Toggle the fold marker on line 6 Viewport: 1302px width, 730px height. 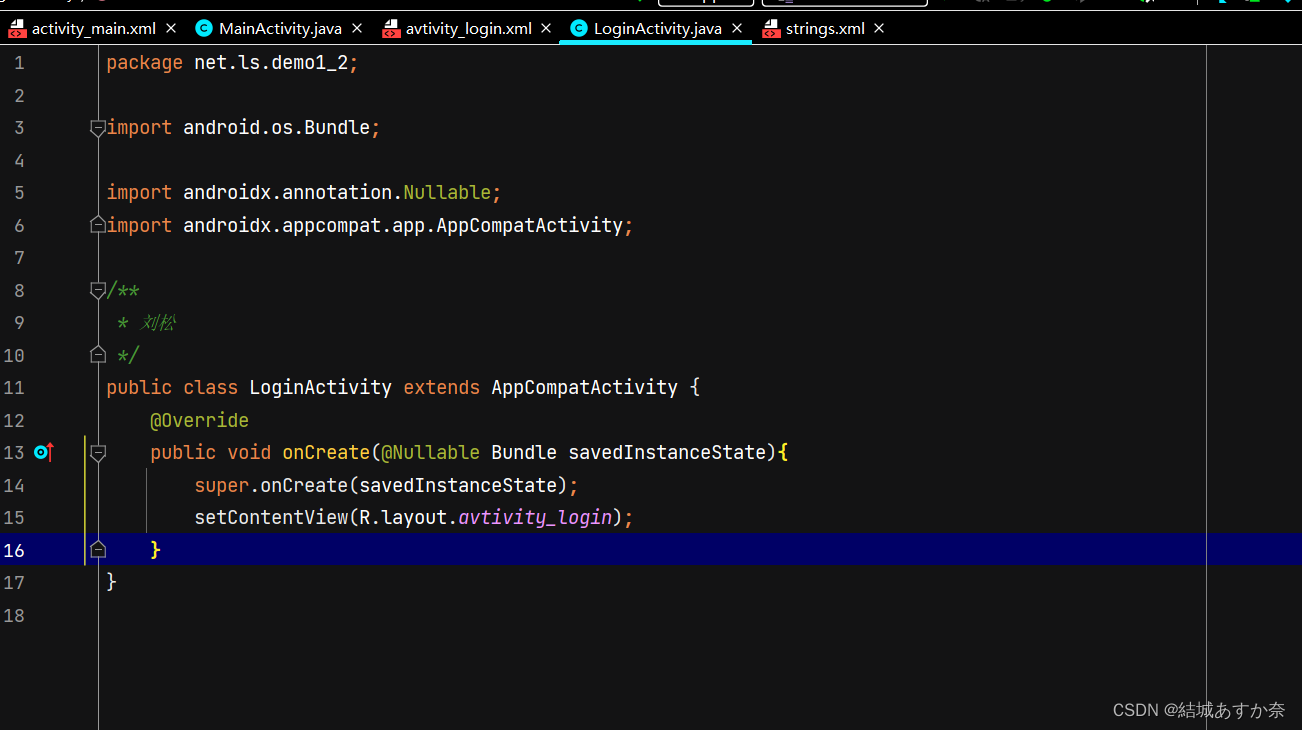(98, 225)
